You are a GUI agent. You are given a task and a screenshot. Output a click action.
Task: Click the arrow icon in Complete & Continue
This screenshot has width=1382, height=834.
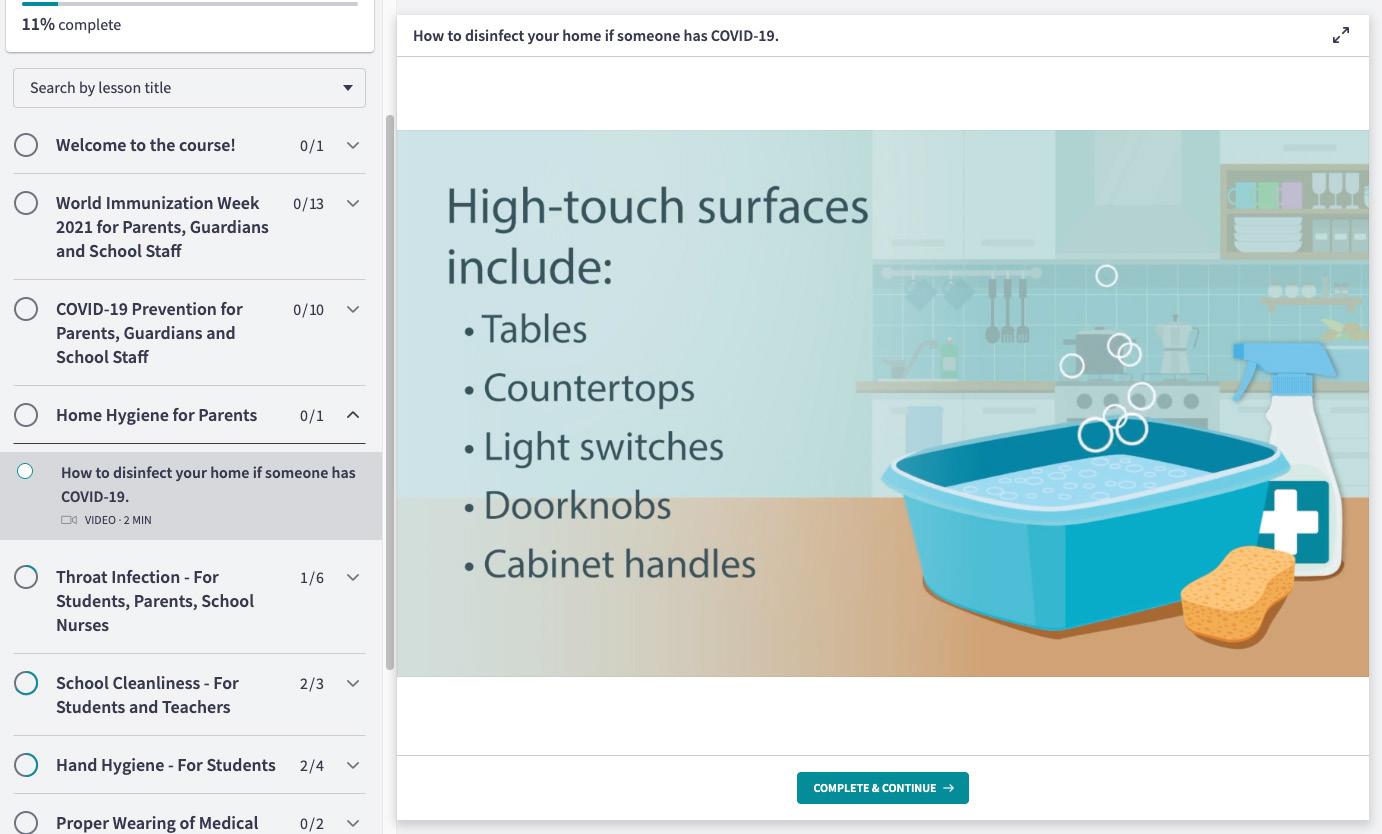948,788
